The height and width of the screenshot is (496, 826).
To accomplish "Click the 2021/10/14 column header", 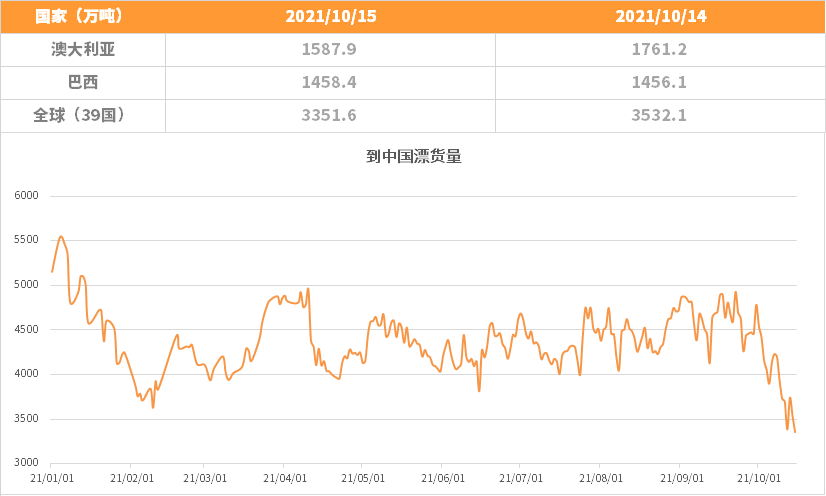I will click(x=661, y=16).
